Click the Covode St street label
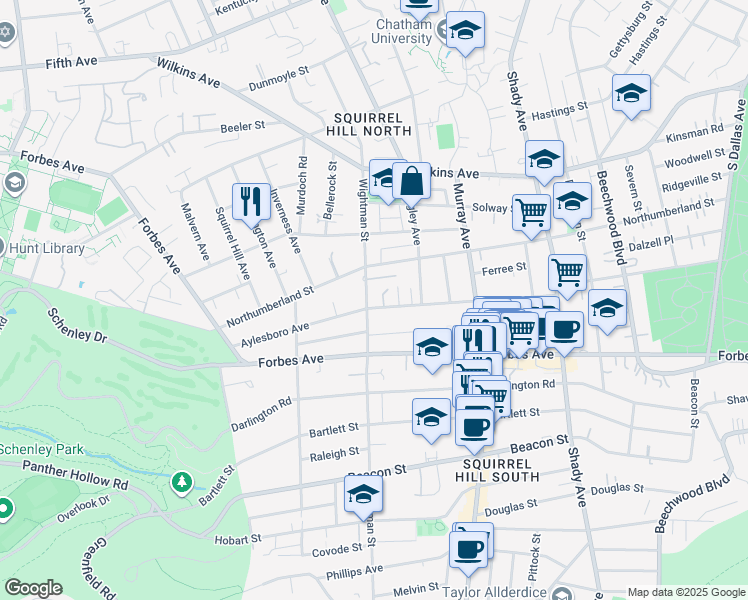 [x=337, y=550]
